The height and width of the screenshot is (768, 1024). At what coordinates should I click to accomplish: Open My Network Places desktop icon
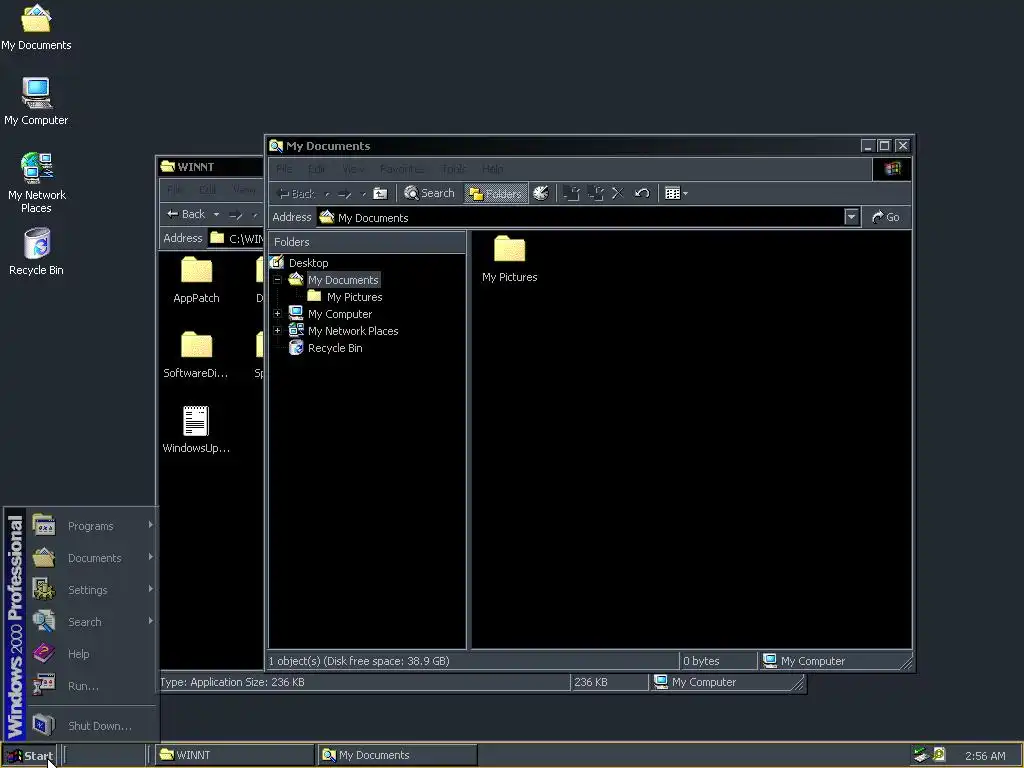click(37, 183)
